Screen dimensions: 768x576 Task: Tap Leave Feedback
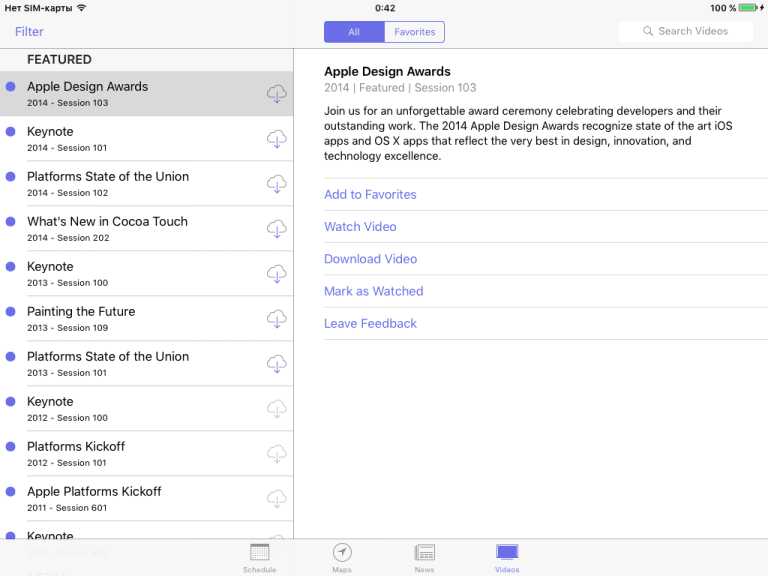370,324
